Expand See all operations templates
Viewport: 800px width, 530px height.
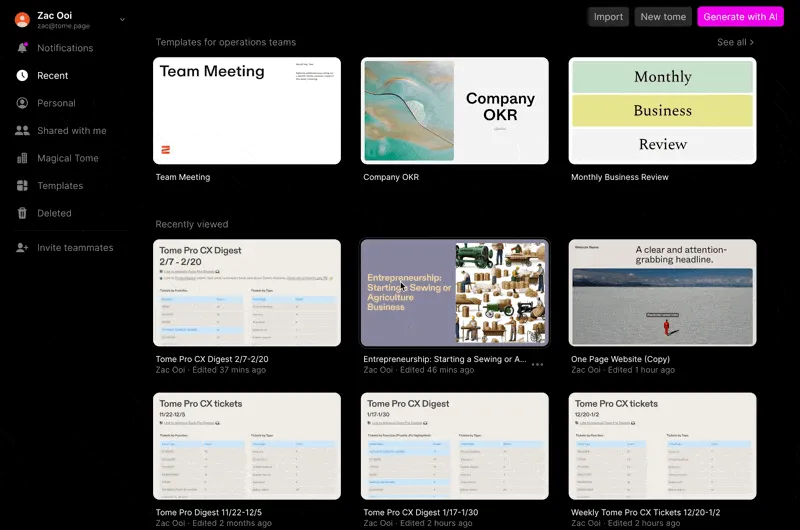pyautogui.click(x=735, y=42)
